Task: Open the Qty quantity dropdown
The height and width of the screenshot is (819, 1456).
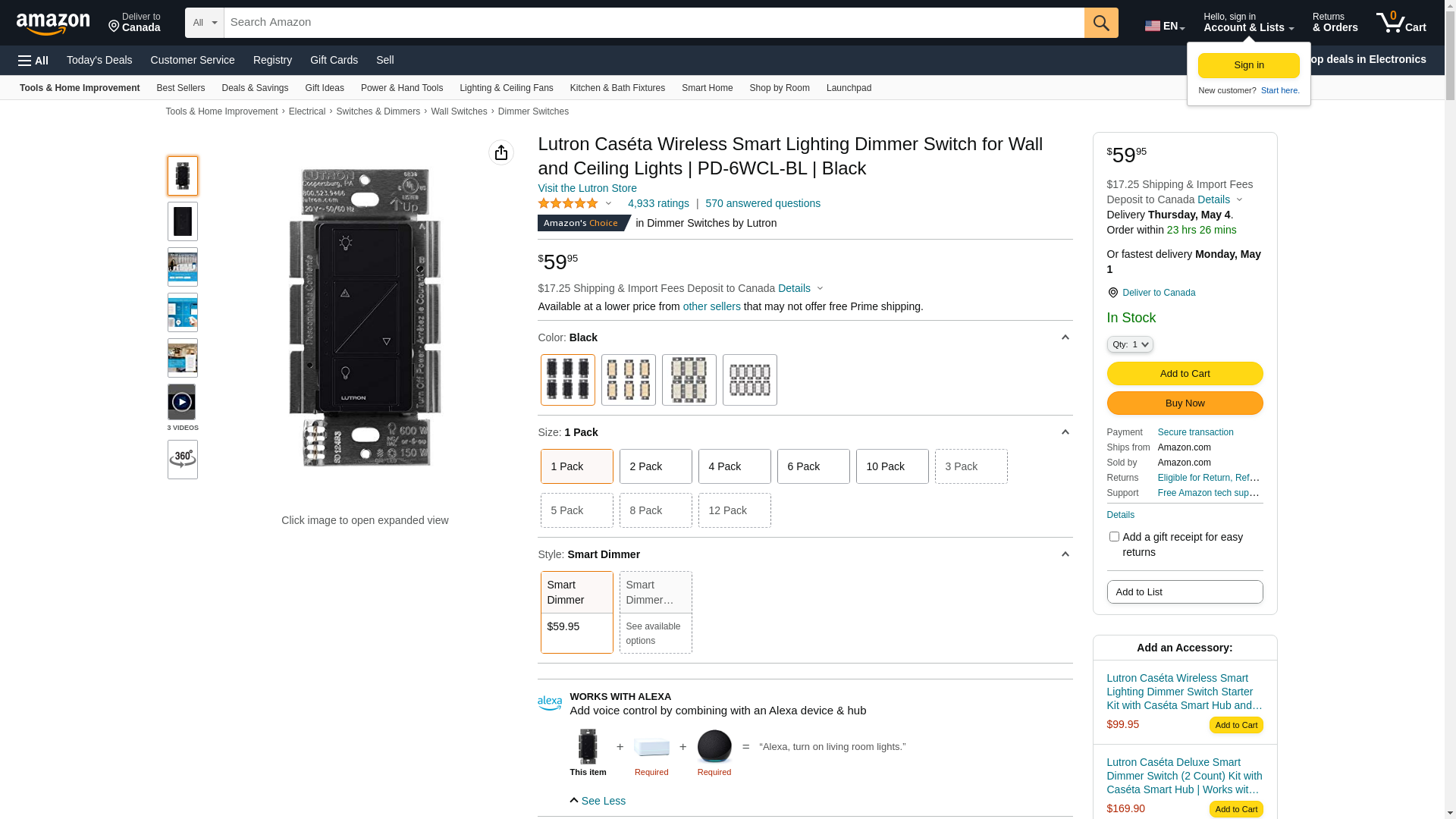Action: coord(1129,344)
